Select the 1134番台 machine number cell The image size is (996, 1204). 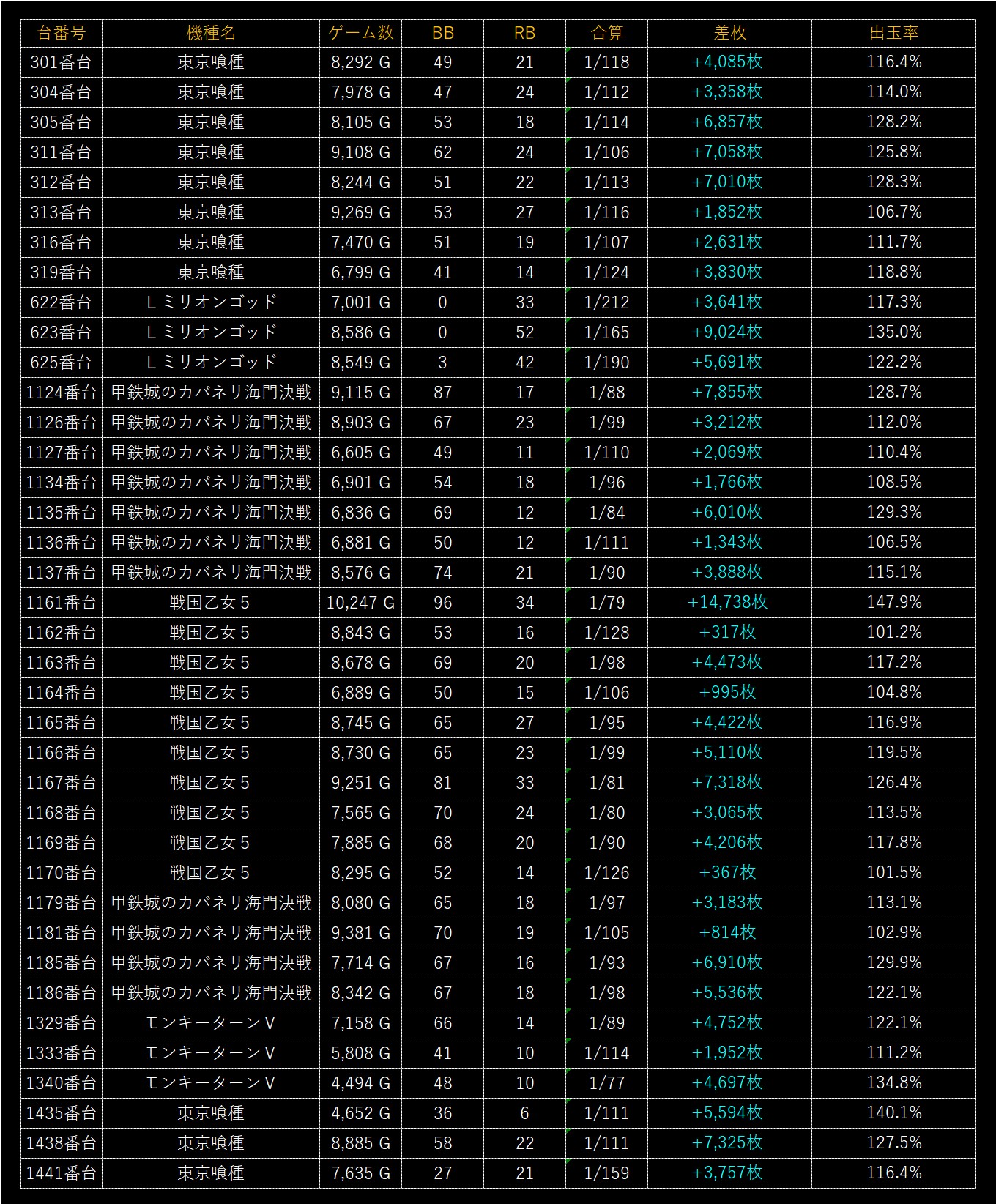tap(61, 483)
